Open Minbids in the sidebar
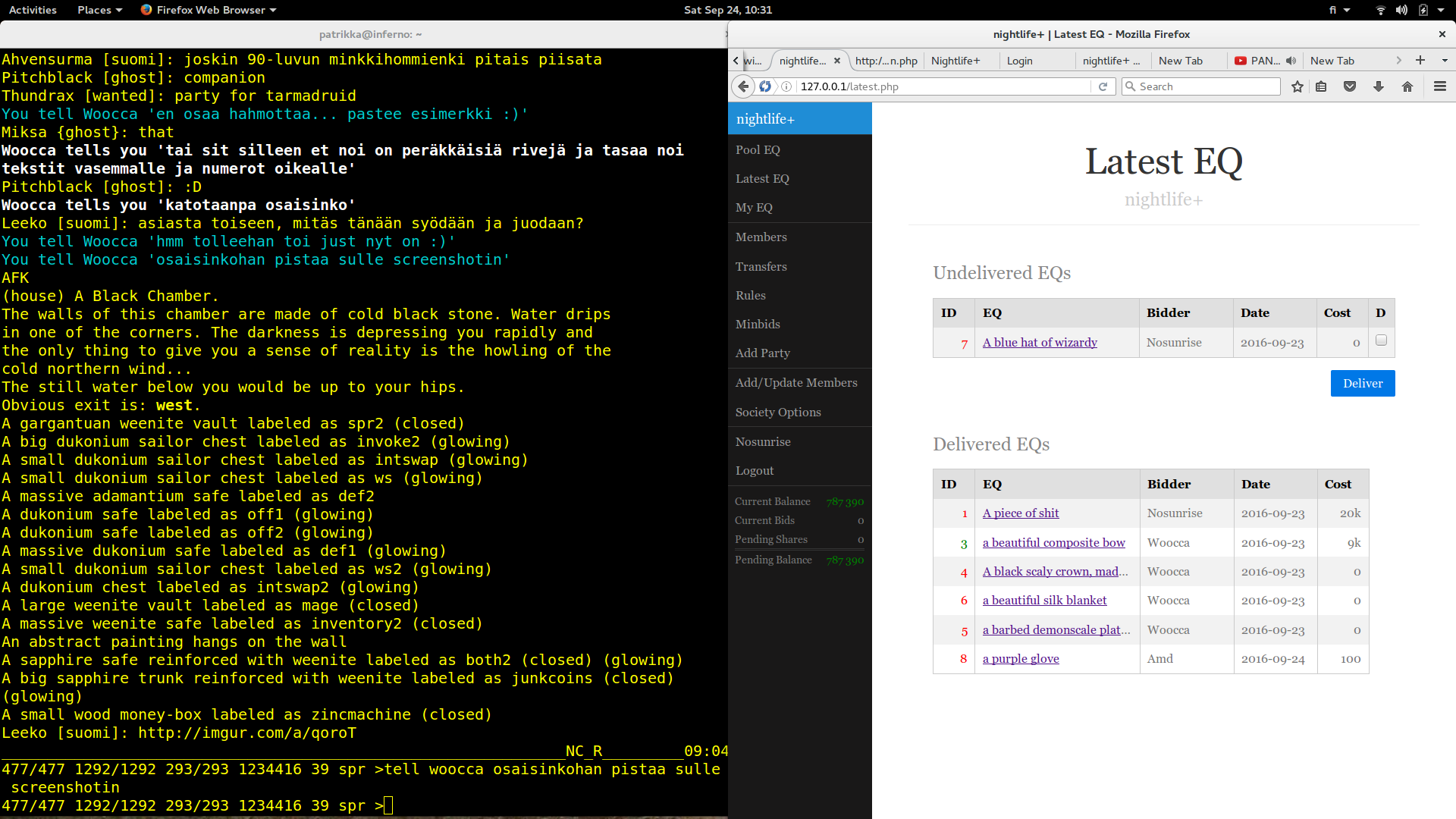 tap(758, 325)
